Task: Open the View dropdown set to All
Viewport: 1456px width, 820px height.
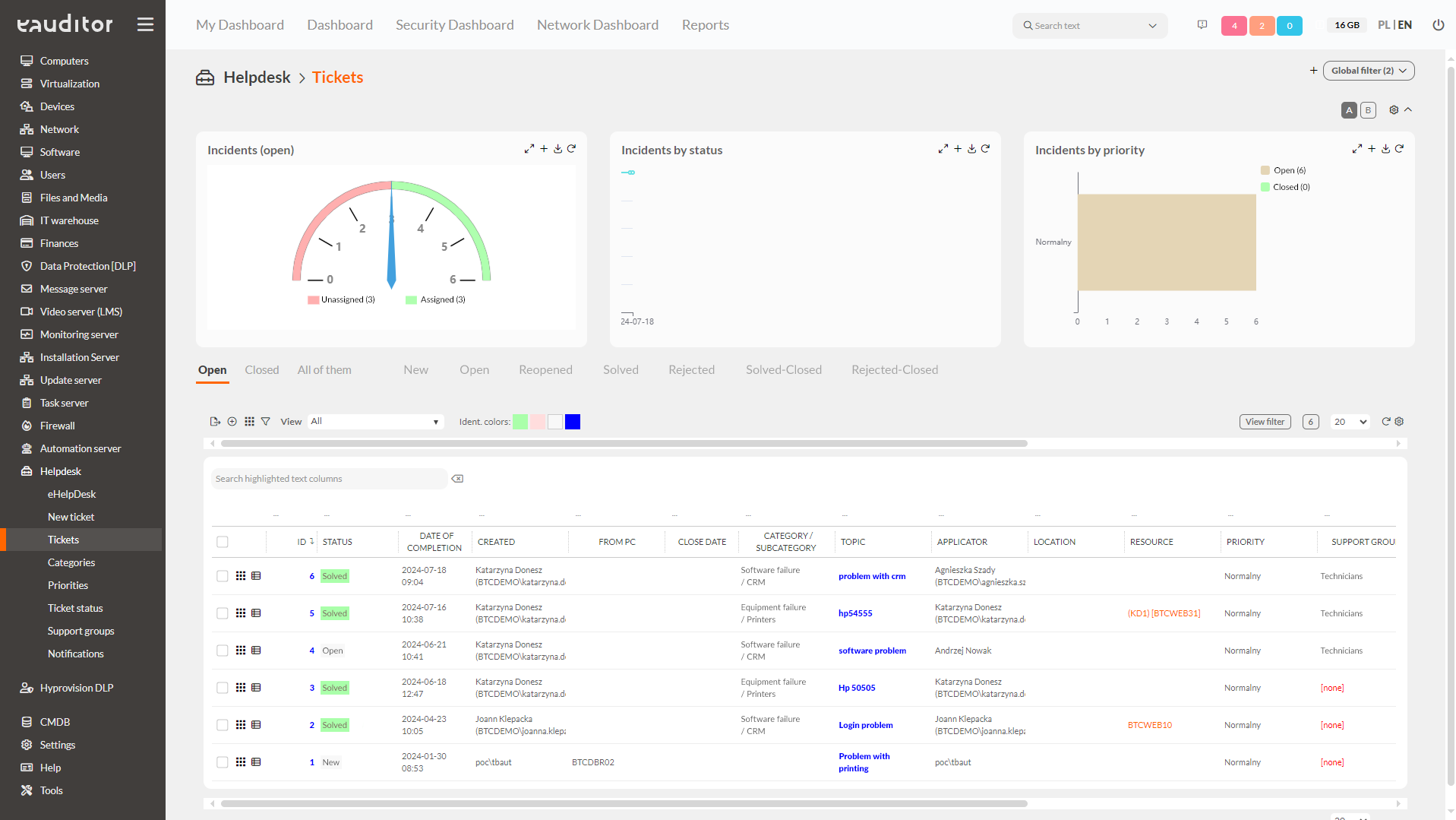Action: [x=374, y=422]
